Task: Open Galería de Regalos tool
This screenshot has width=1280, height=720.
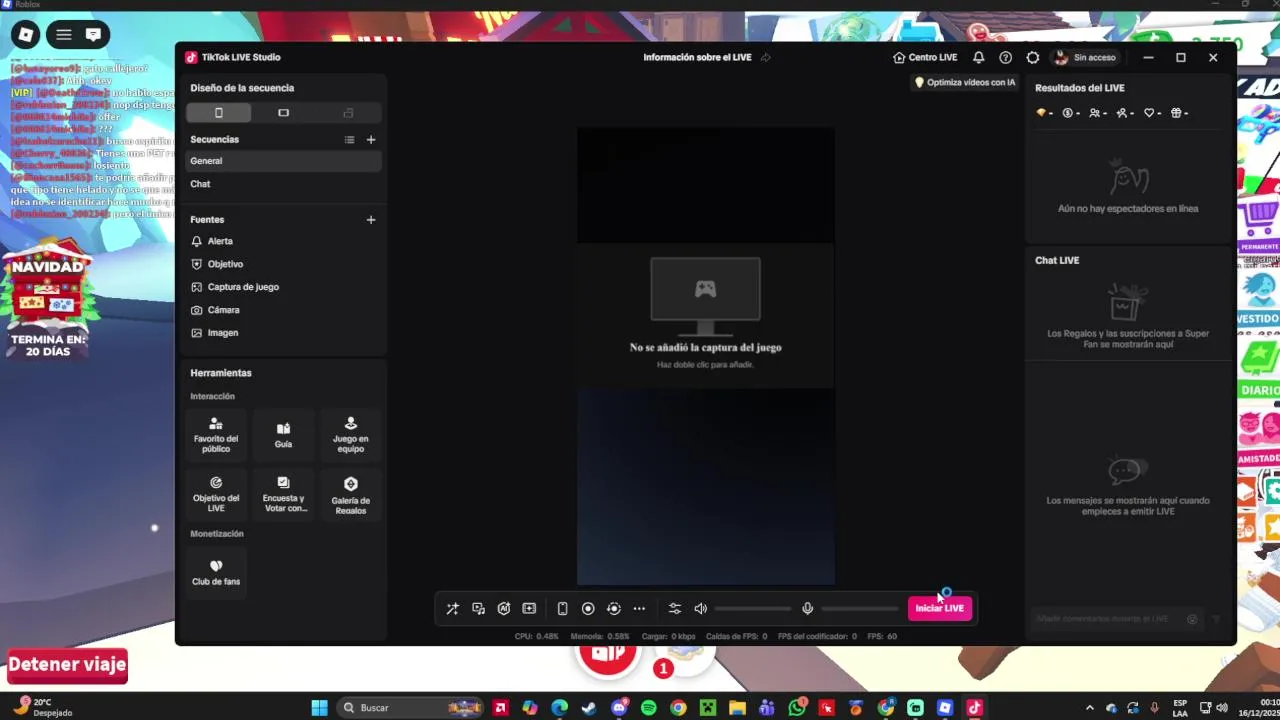Action: tap(350, 494)
